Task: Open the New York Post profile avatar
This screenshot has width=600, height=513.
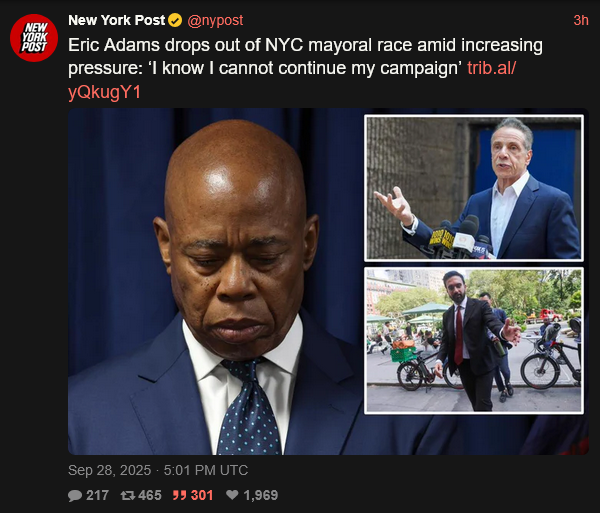Action: 34,38
